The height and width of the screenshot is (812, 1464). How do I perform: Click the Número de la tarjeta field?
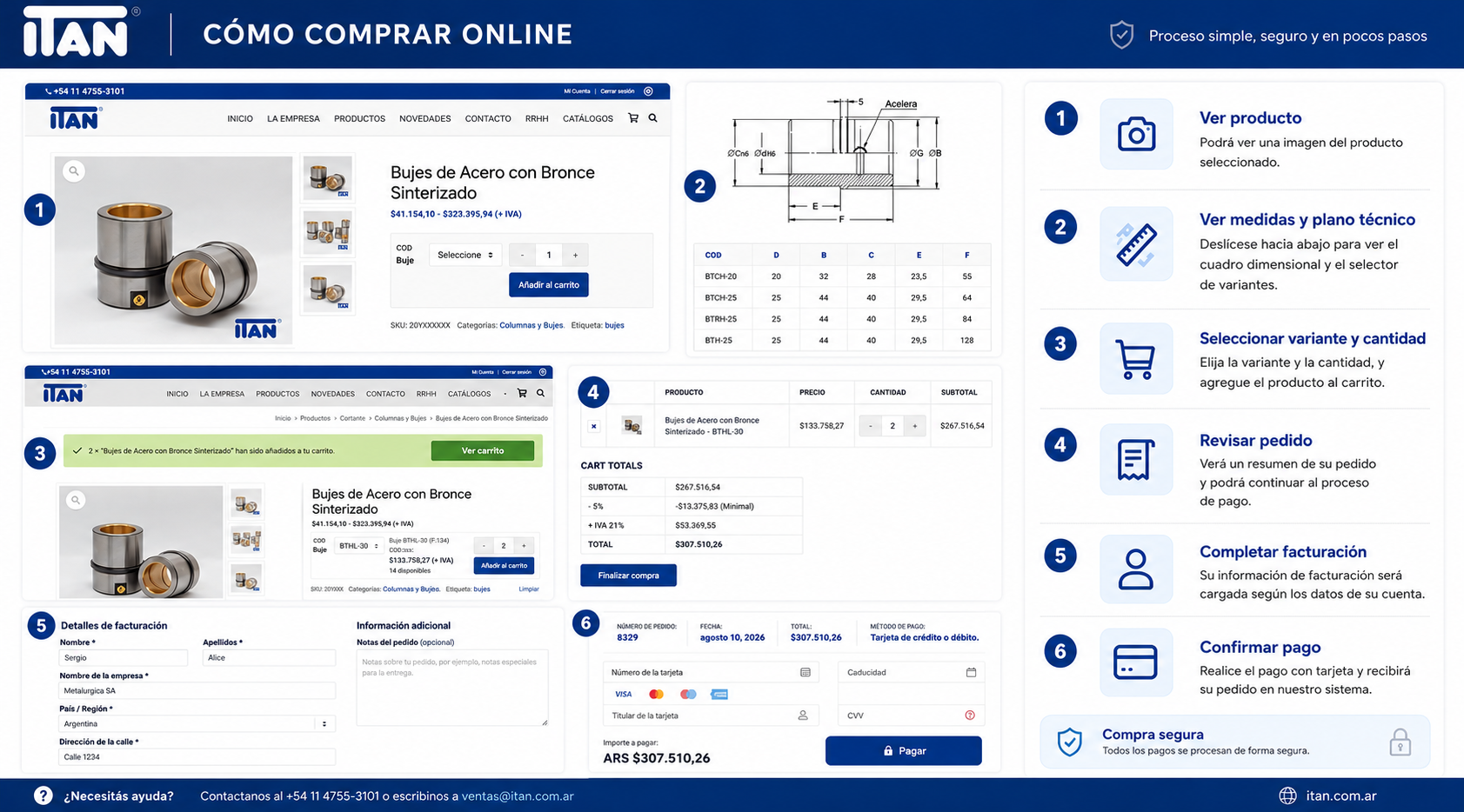click(711, 672)
